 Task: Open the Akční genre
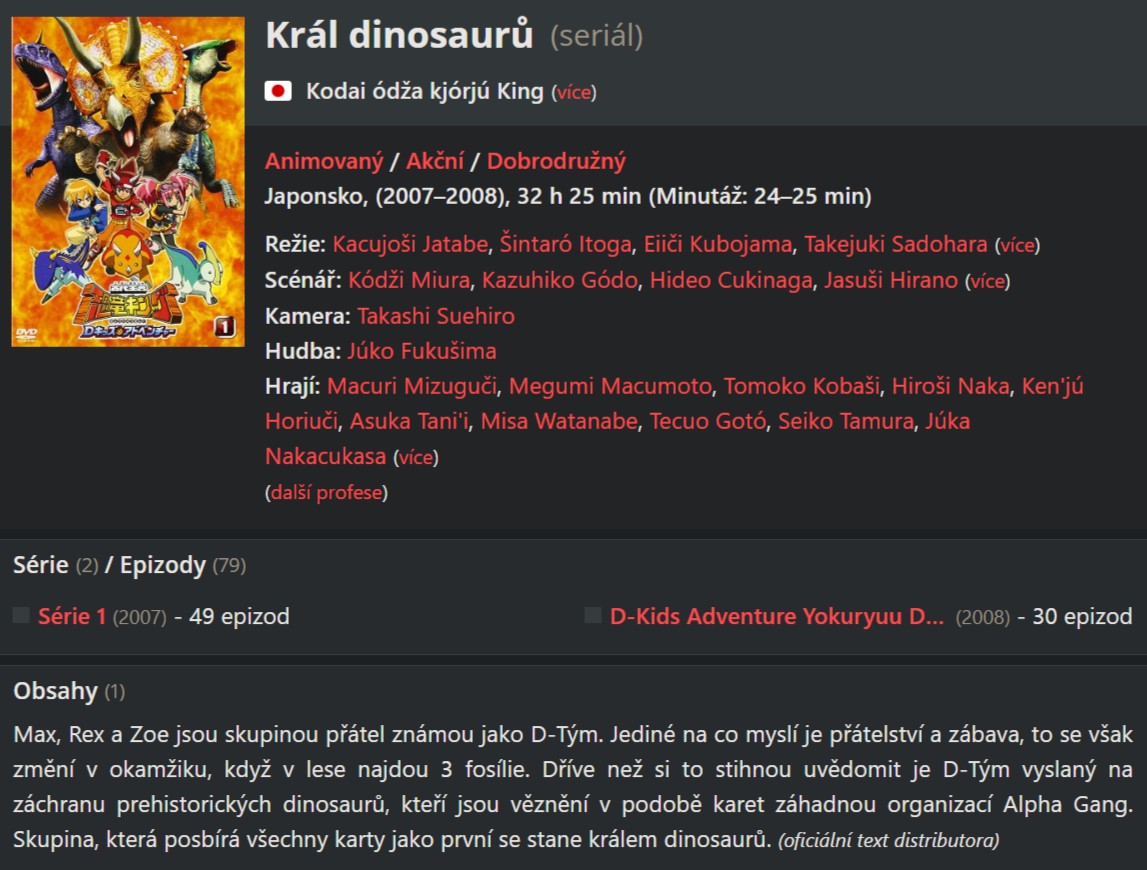[435, 161]
